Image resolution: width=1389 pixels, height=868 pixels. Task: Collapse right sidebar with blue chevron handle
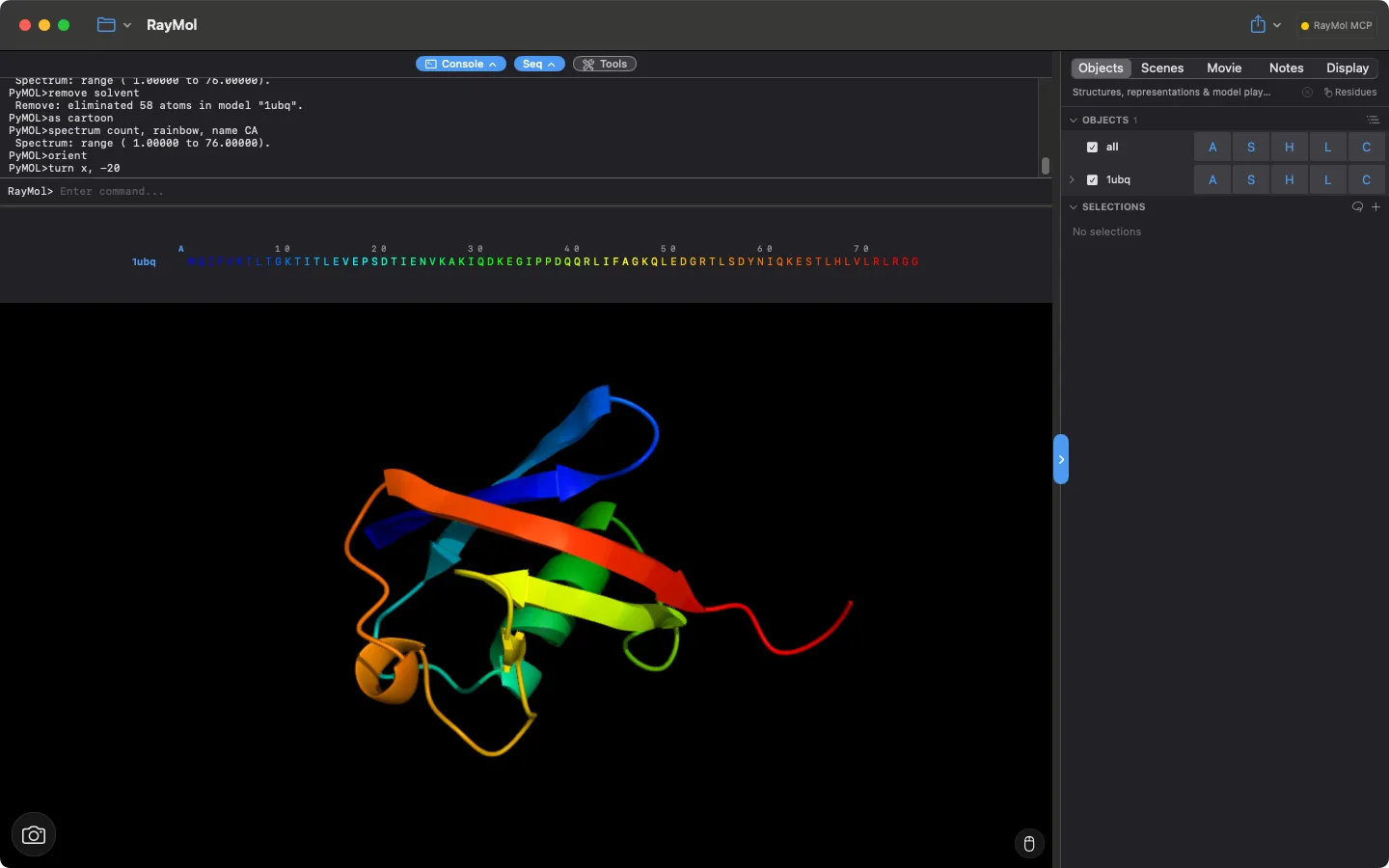pos(1061,459)
